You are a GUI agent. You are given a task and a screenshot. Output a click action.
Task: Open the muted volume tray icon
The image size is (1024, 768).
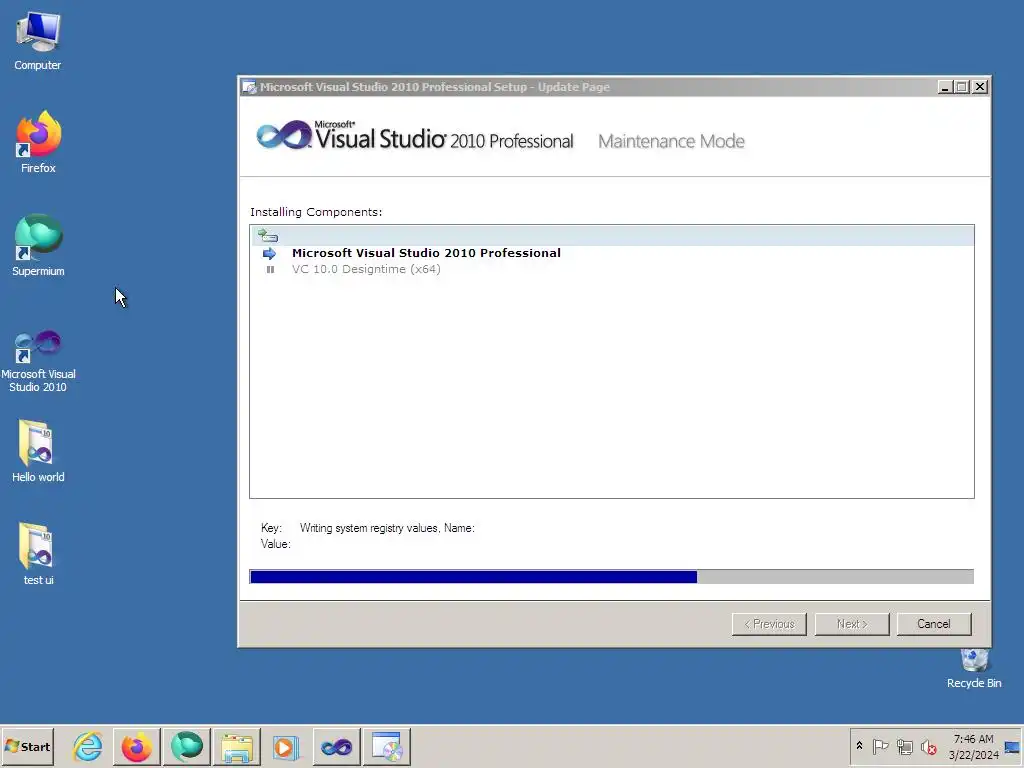pyautogui.click(x=928, y=746)
